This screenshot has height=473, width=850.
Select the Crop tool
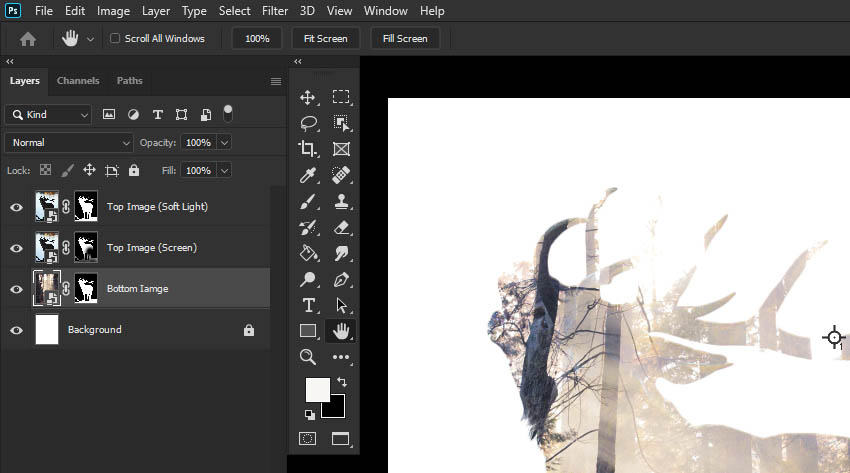308,148
